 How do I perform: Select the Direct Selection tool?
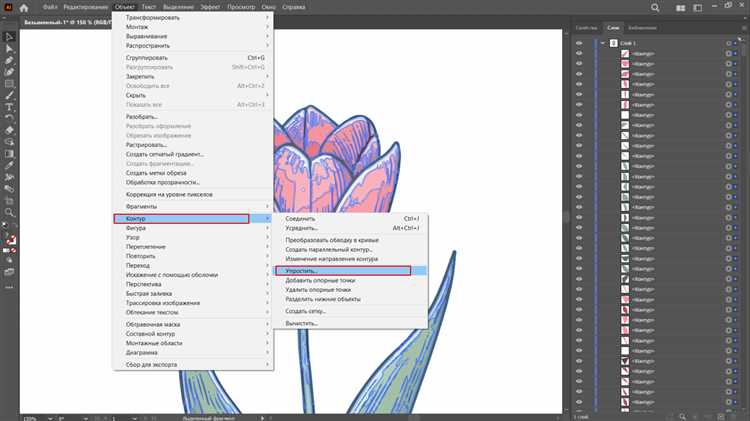(x=9, y=49)
